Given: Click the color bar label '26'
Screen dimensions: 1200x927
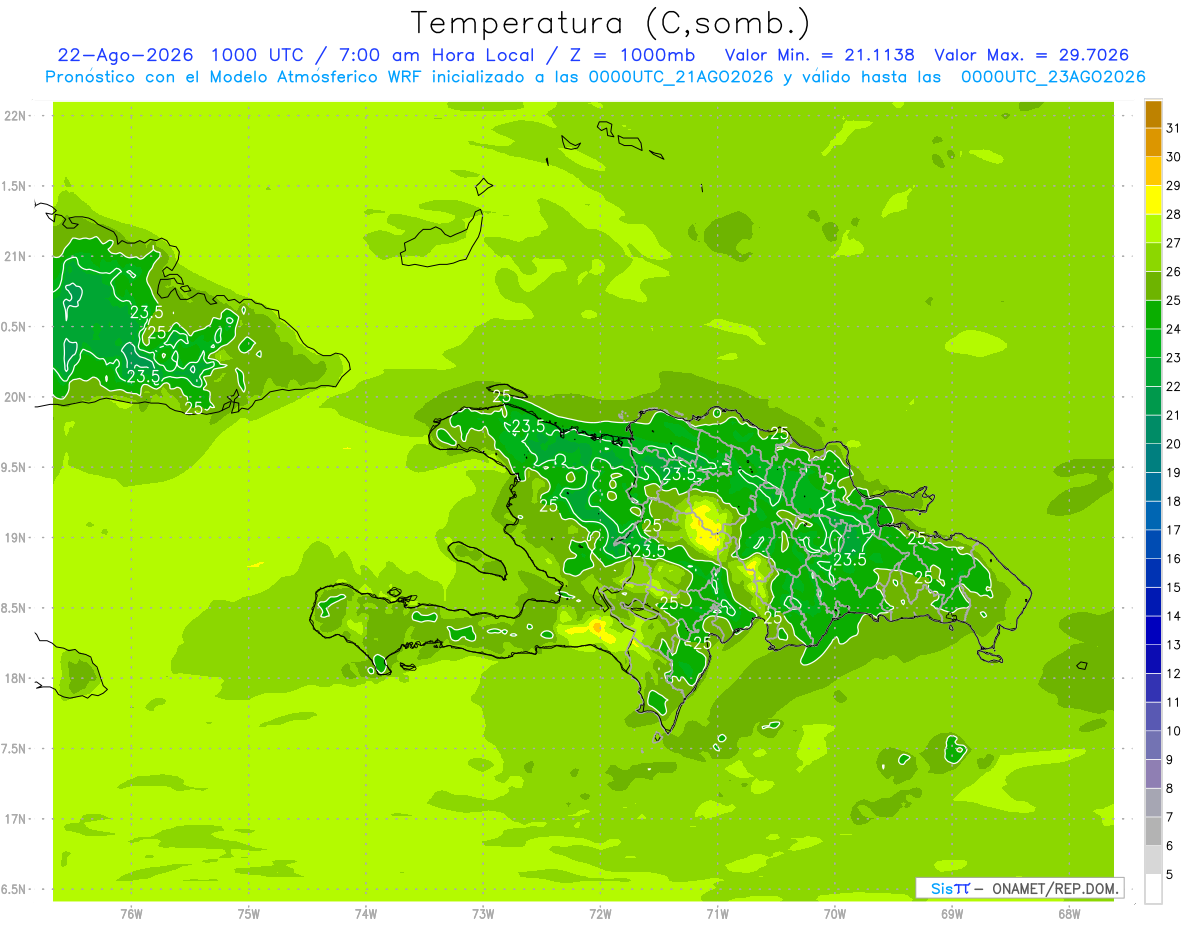Looking at the screenshot, I should [1173, 271].
